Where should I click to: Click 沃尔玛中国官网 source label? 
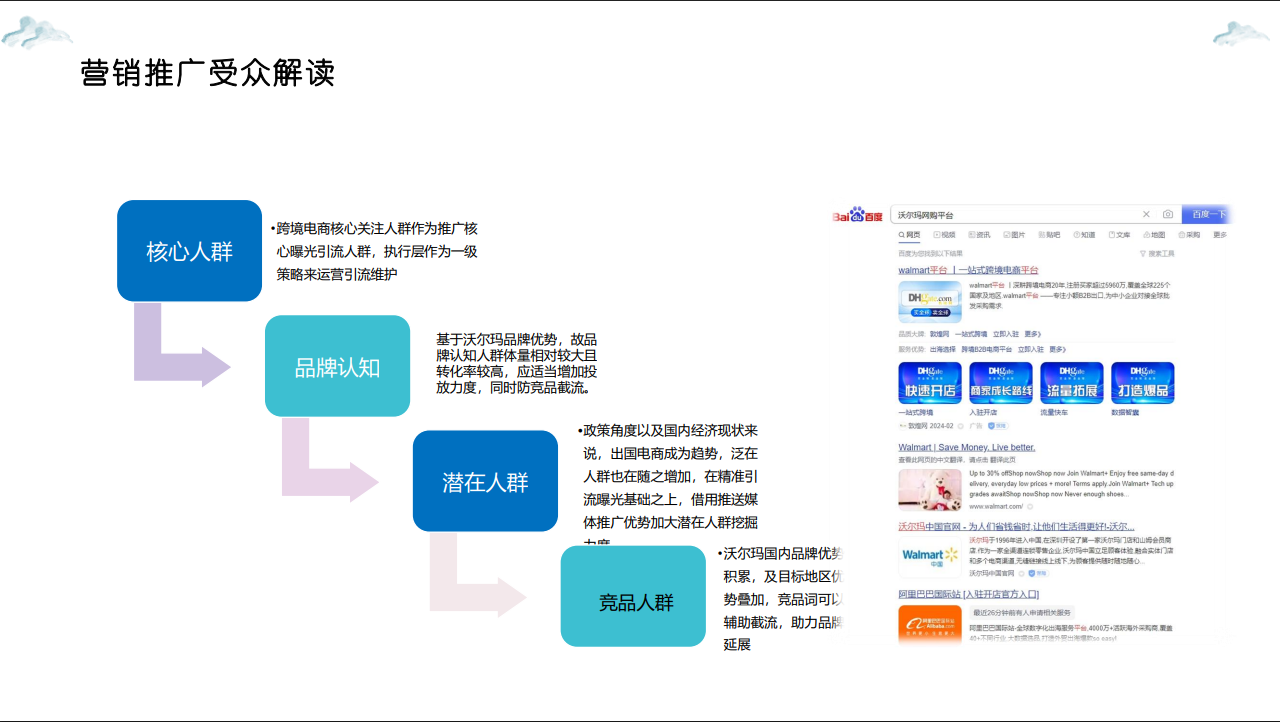click(991, 573)
